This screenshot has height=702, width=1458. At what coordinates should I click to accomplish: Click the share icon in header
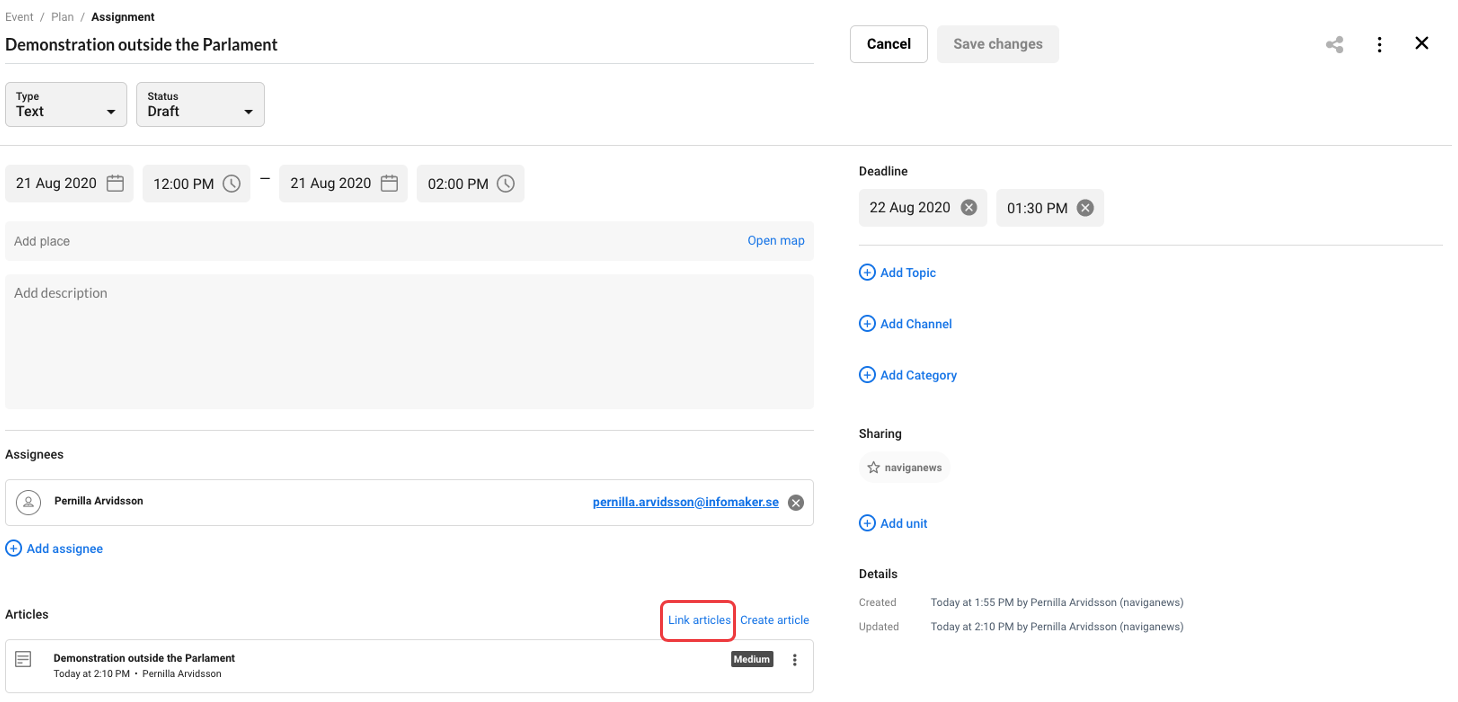(x=1334, y=45)
